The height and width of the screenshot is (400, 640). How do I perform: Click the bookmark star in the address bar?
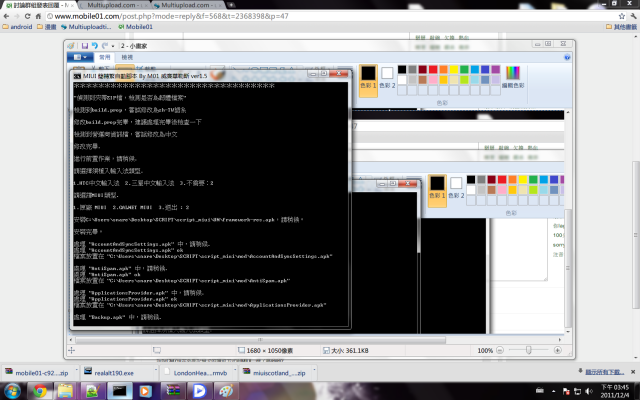(622, 16)
